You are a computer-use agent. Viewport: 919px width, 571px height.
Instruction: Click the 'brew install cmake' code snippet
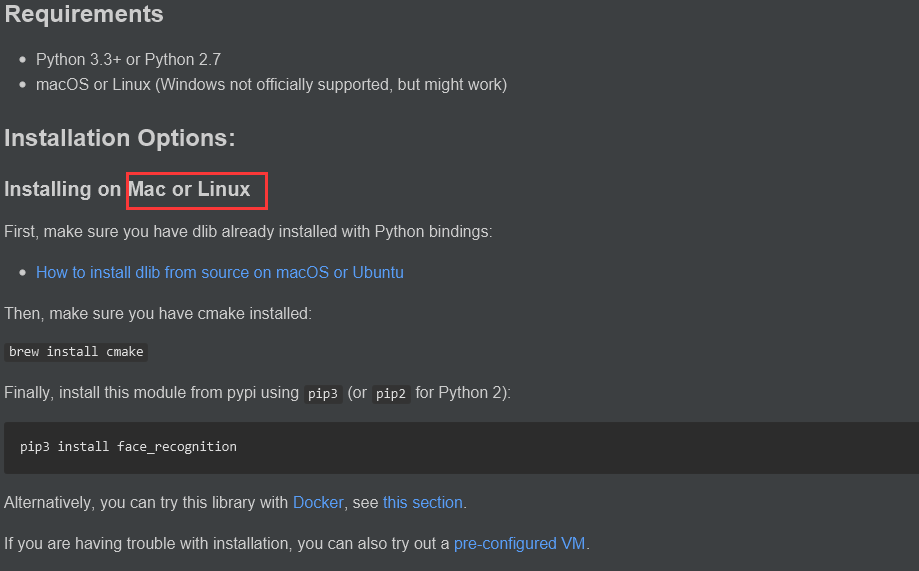tap(76, 351)
